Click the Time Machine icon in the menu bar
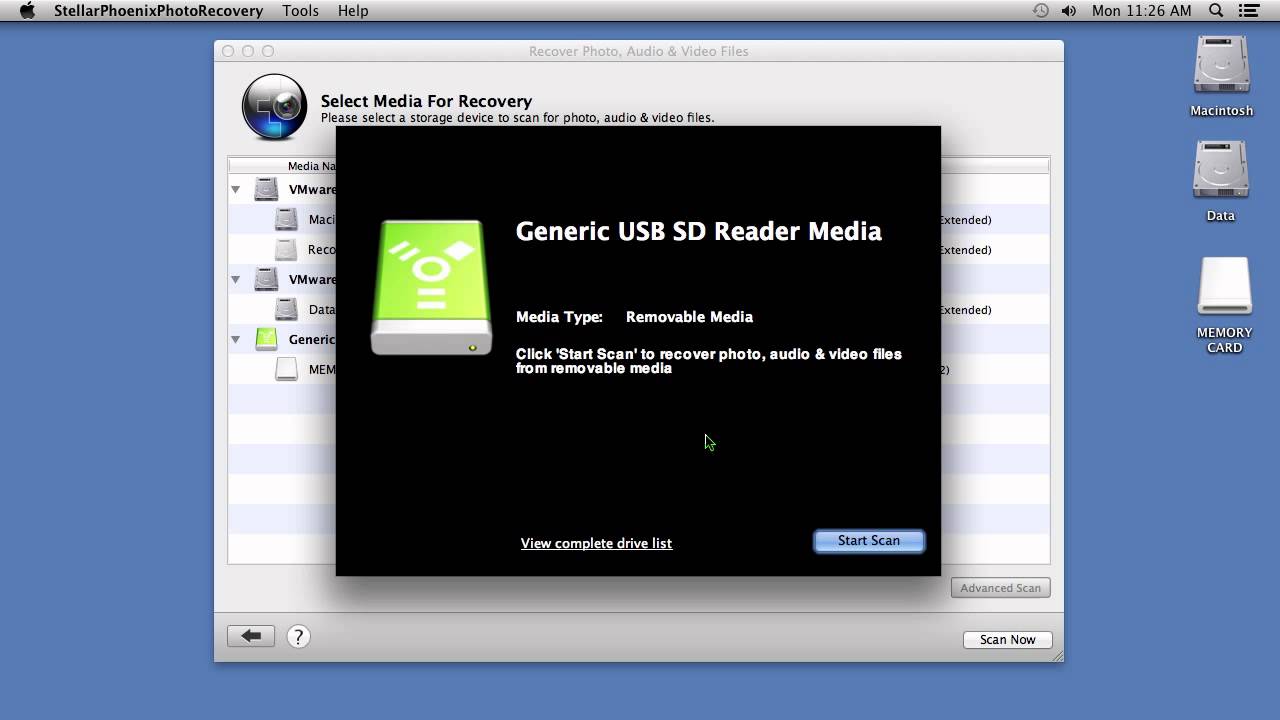 pyautogui.click(x=1041, y=11)
